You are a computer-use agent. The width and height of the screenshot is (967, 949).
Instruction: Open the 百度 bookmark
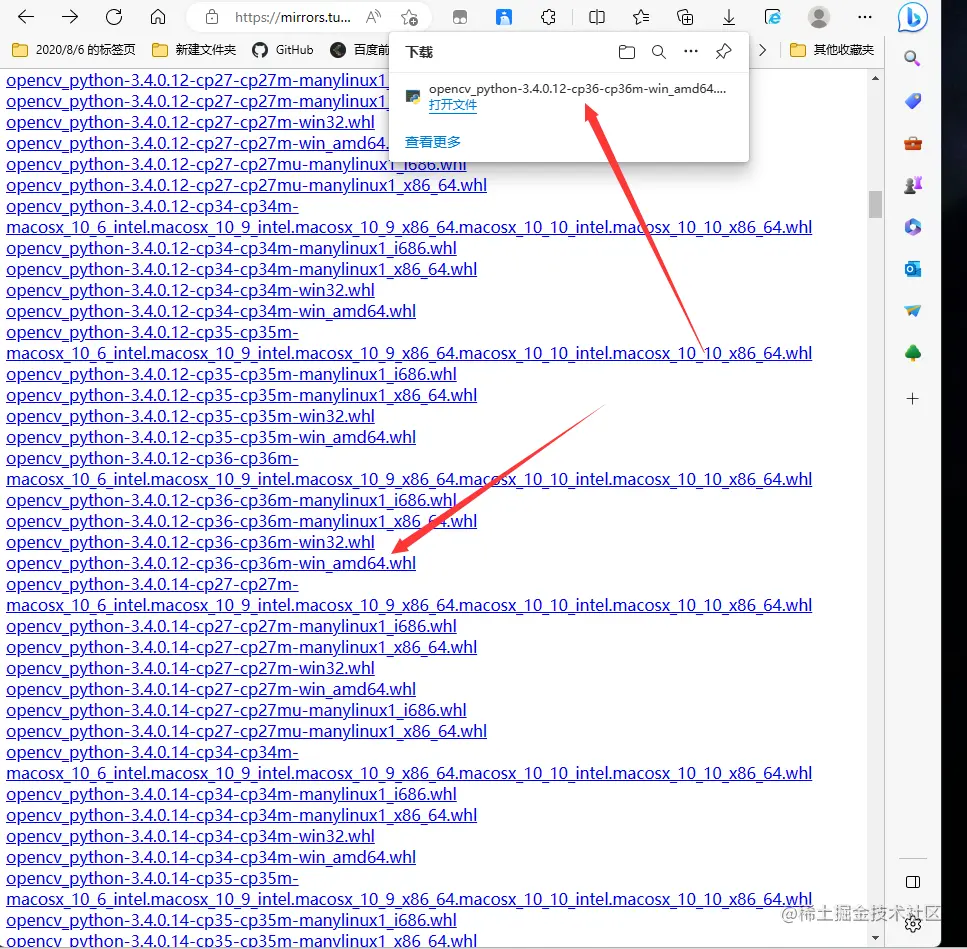pyautogui.click(x=360, y=50)
